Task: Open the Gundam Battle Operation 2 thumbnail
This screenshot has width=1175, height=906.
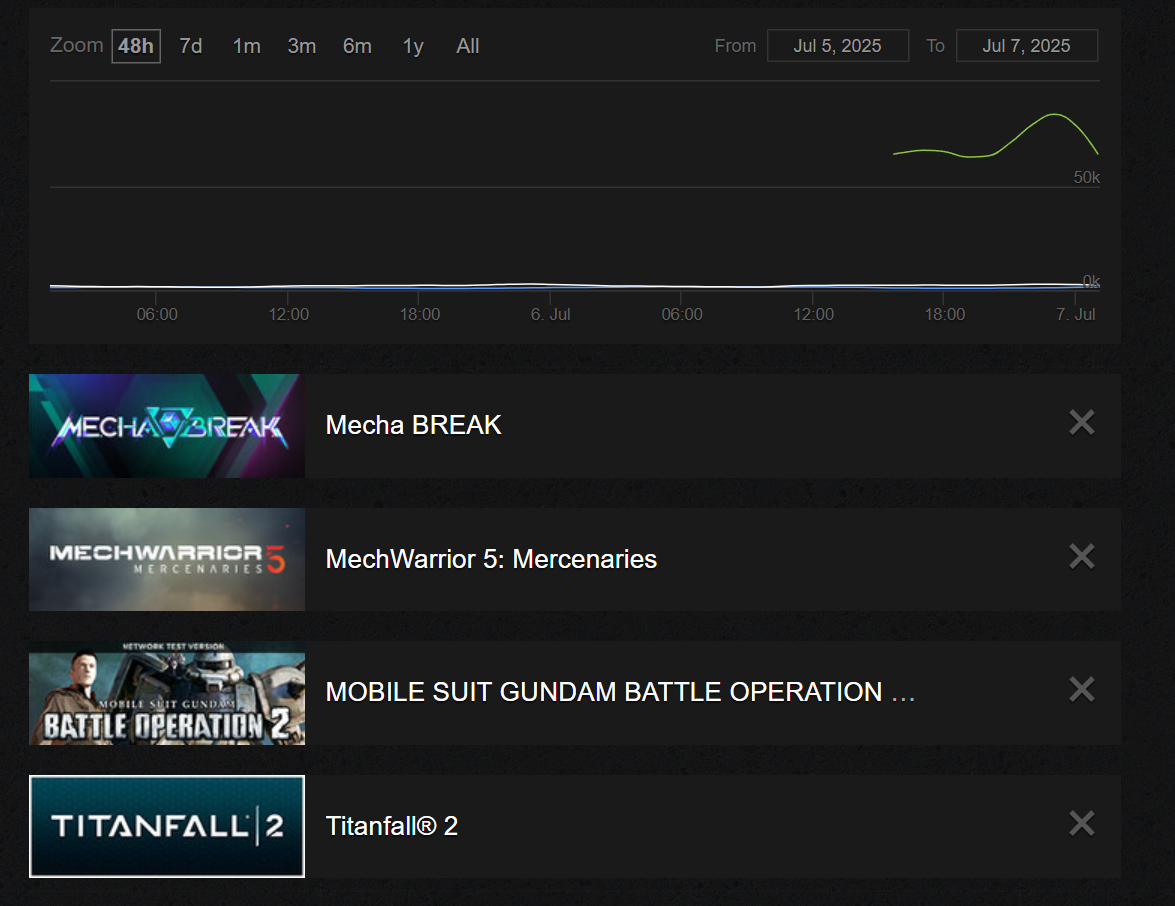Action: (167, 693)
